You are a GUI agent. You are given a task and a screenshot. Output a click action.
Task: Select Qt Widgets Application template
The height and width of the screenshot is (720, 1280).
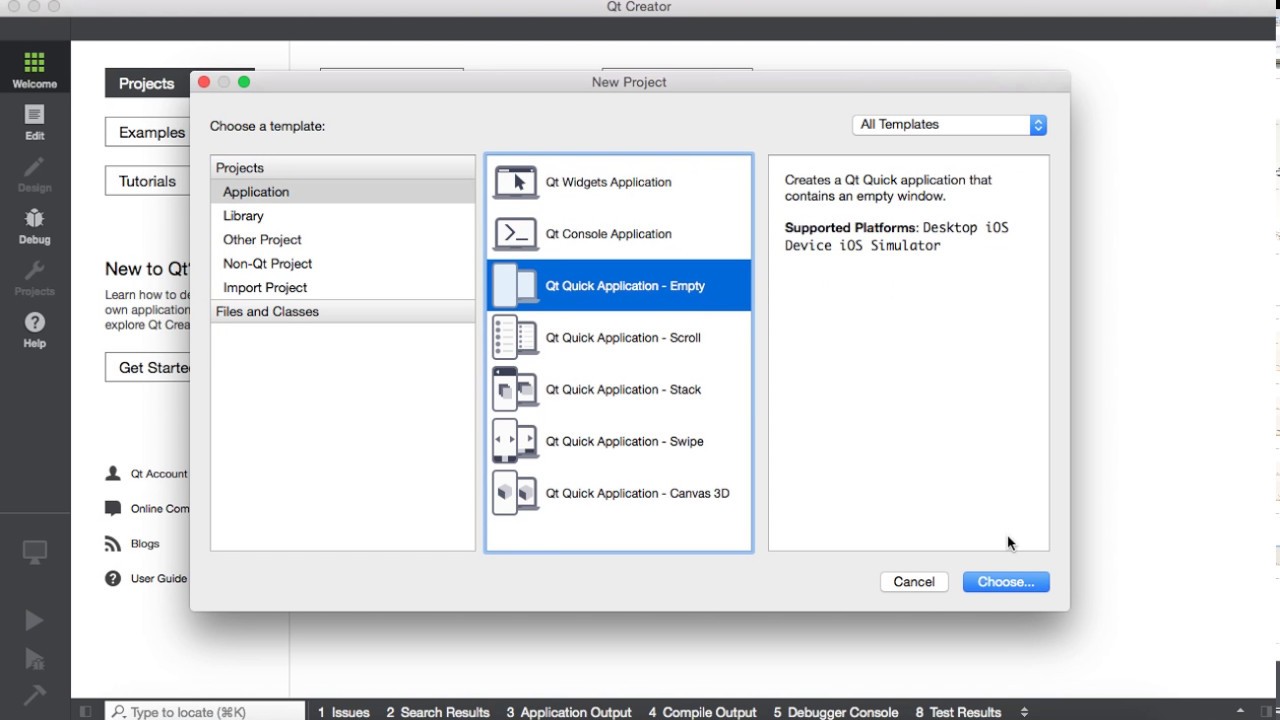coord(618,182)
